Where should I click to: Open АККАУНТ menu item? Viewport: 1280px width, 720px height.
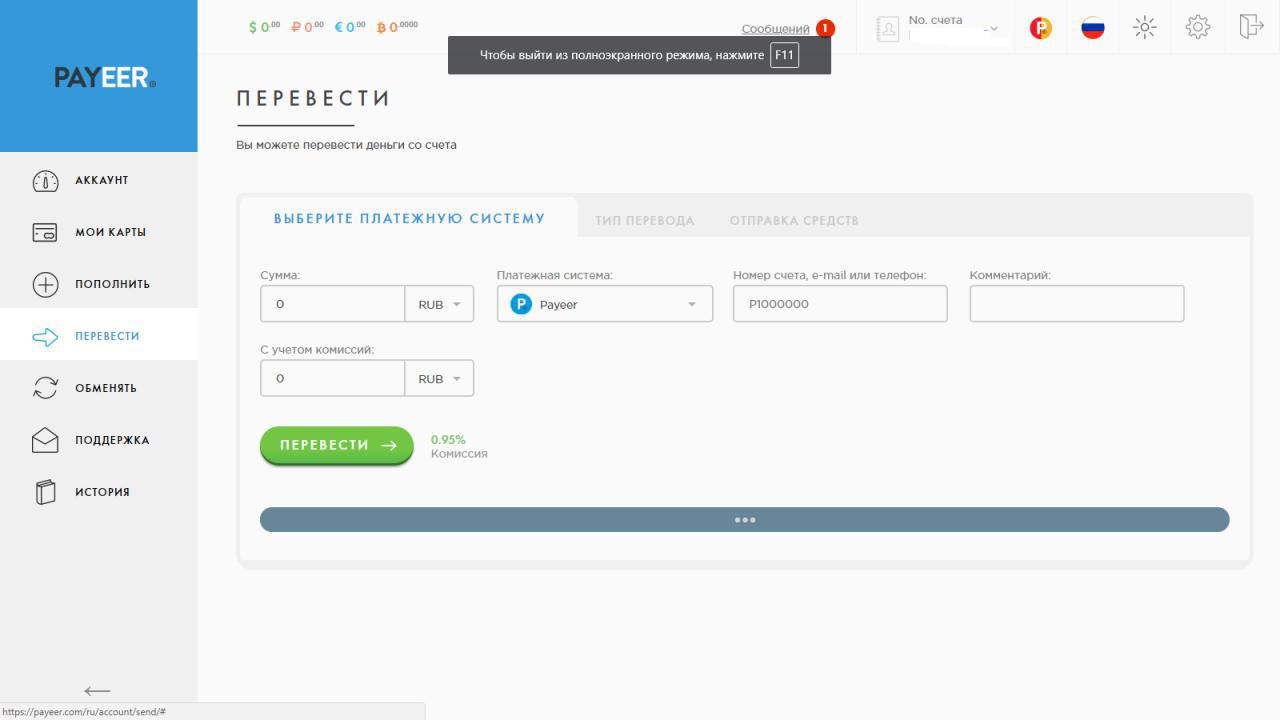coord(102,180)
